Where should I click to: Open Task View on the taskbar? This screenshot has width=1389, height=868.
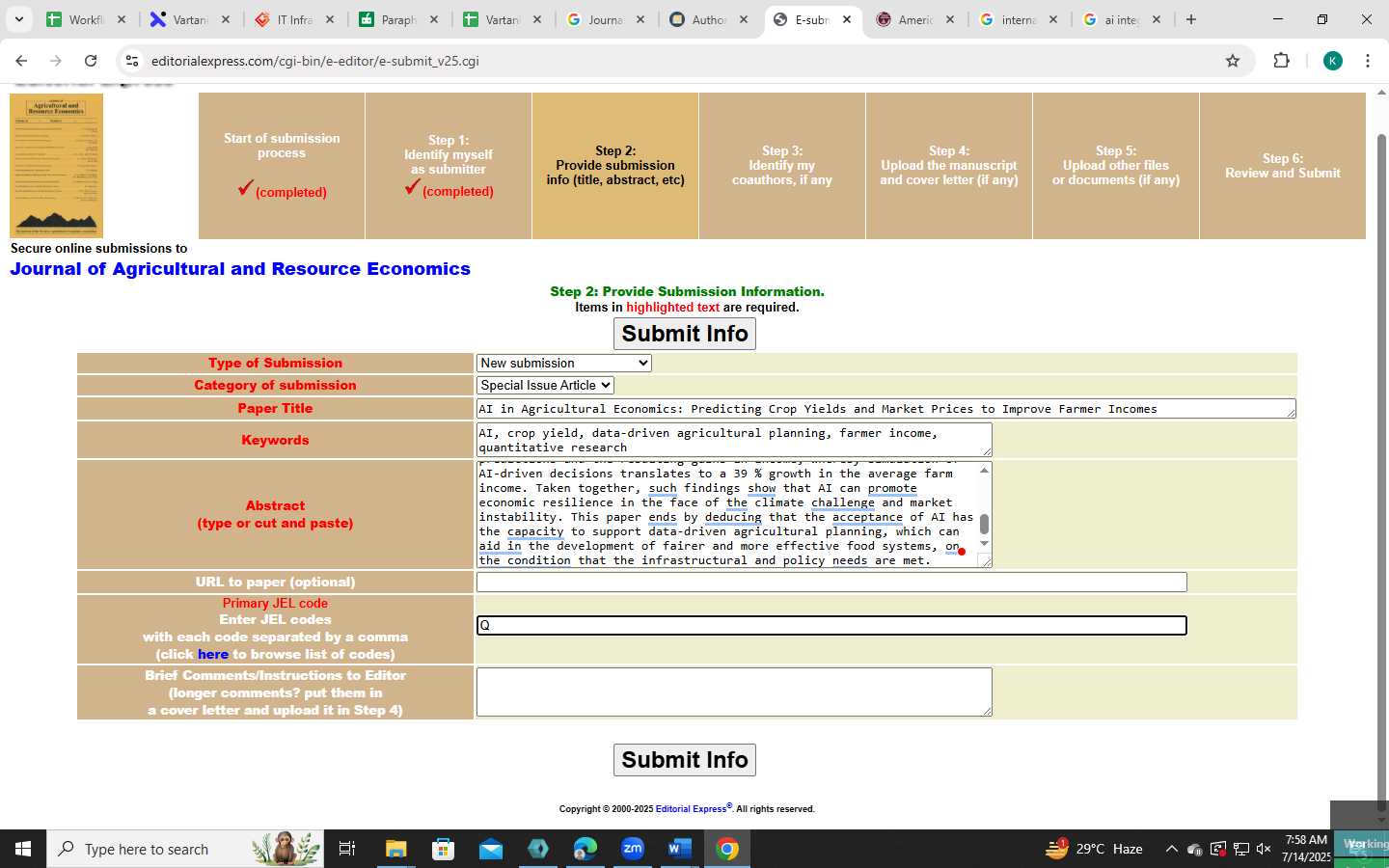[x=347, y=849]
